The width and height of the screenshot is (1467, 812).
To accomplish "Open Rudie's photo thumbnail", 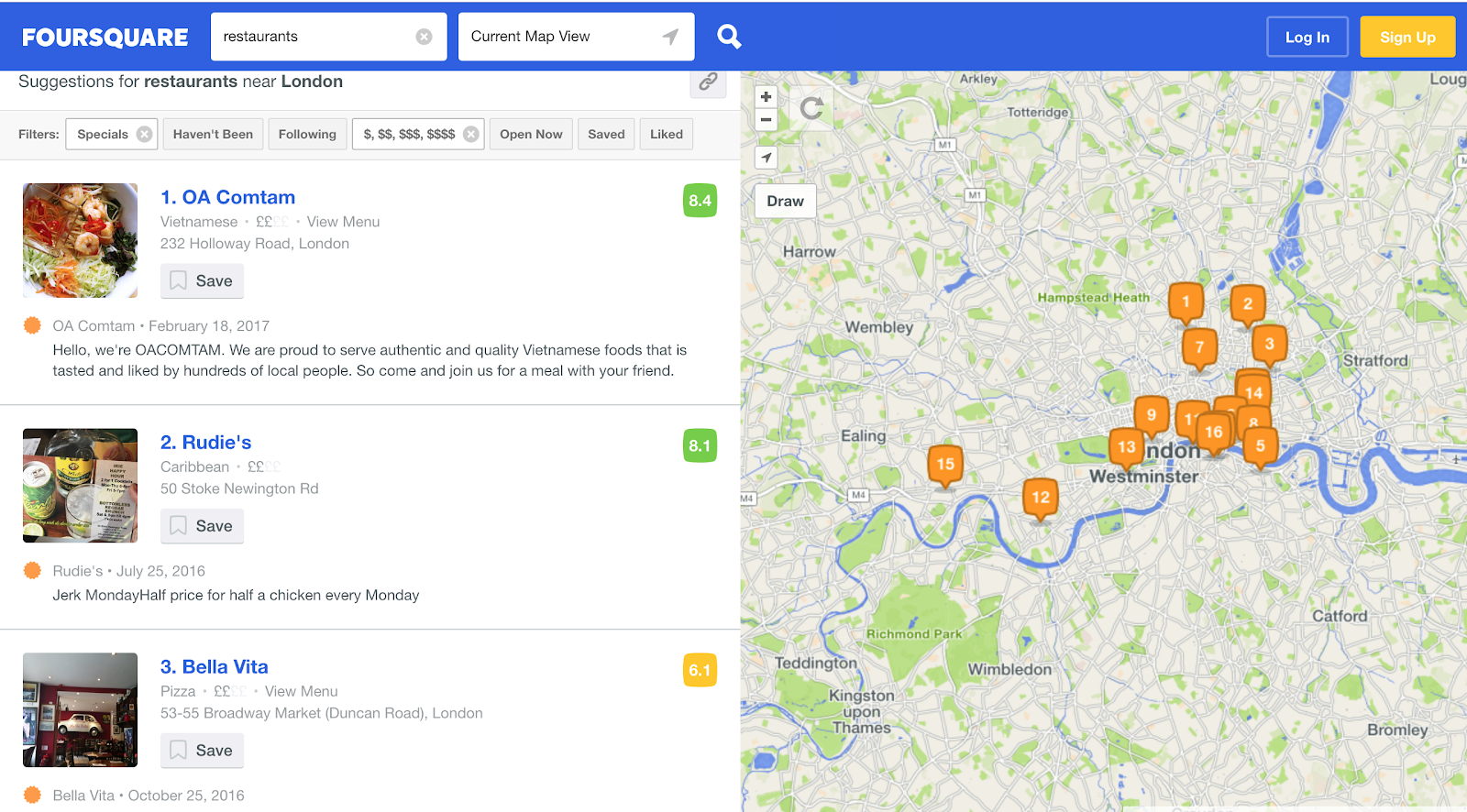I will (x=80, y=486).
